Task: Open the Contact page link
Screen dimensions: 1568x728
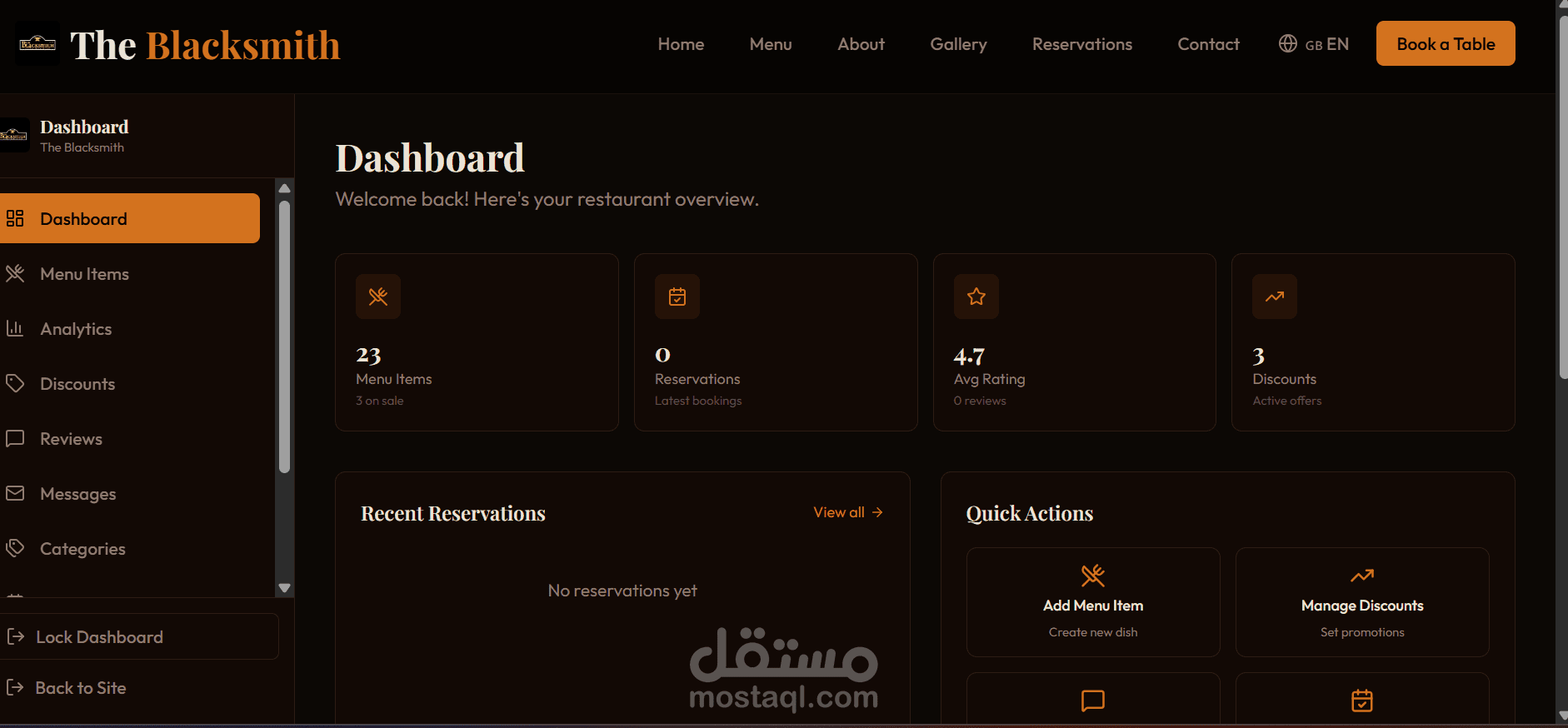Action: [1208, 44]
